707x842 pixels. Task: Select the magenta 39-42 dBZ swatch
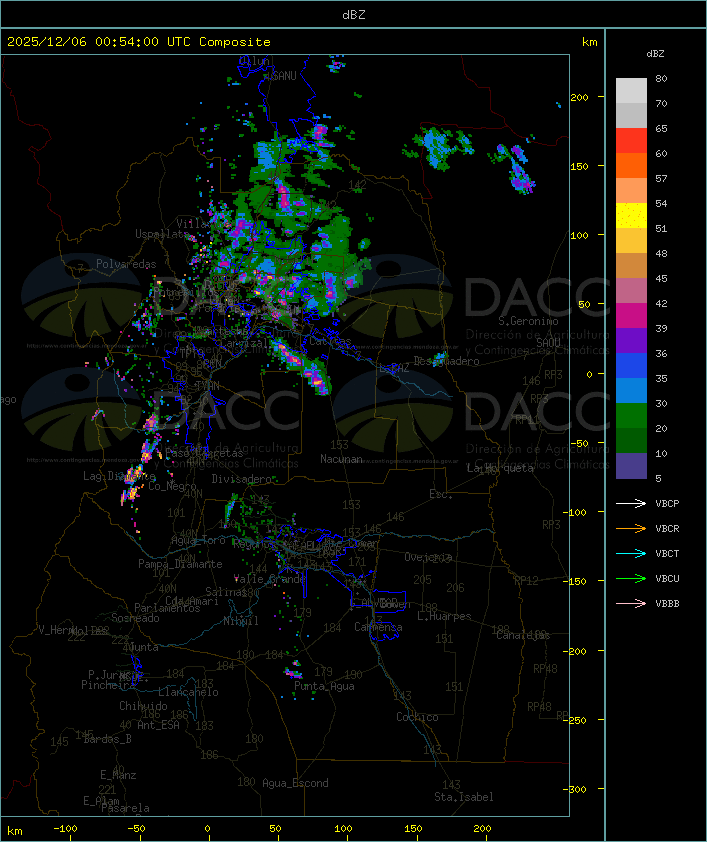(x=631, y=316)
